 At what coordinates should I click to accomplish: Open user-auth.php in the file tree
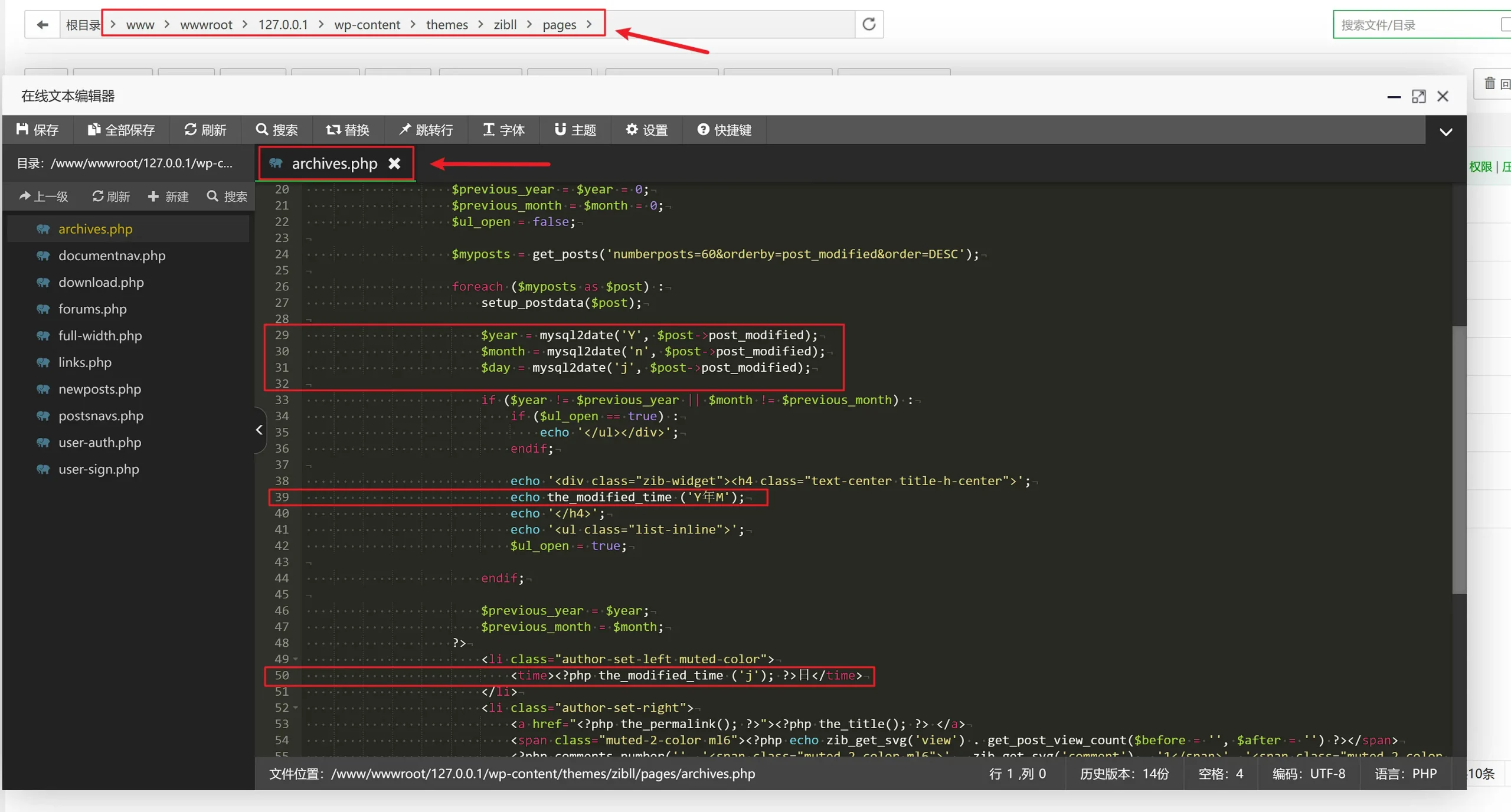127,443
